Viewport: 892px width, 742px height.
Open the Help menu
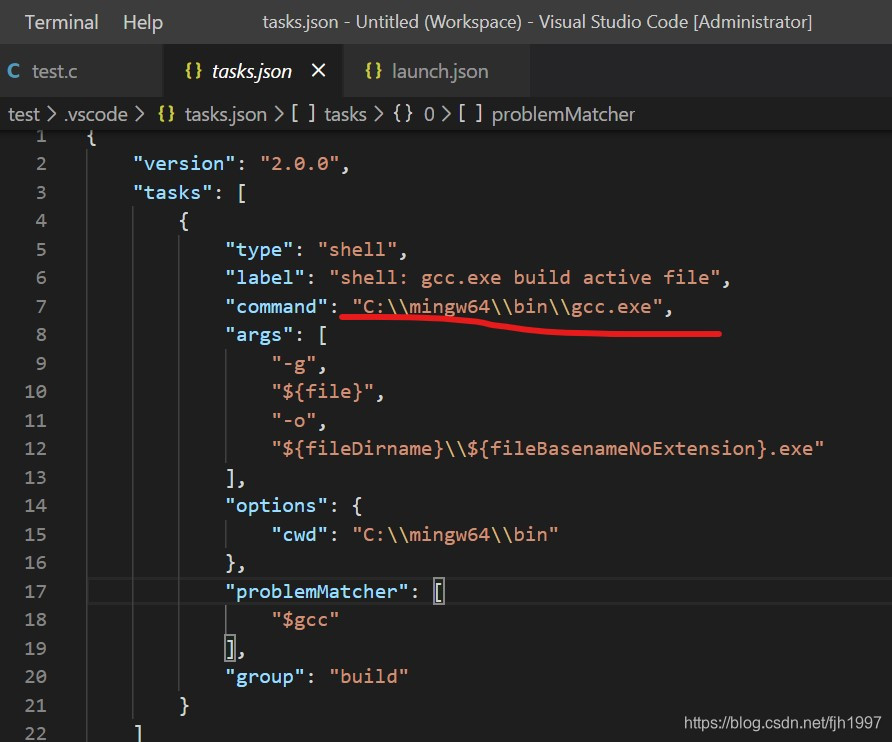click(143, 22)
